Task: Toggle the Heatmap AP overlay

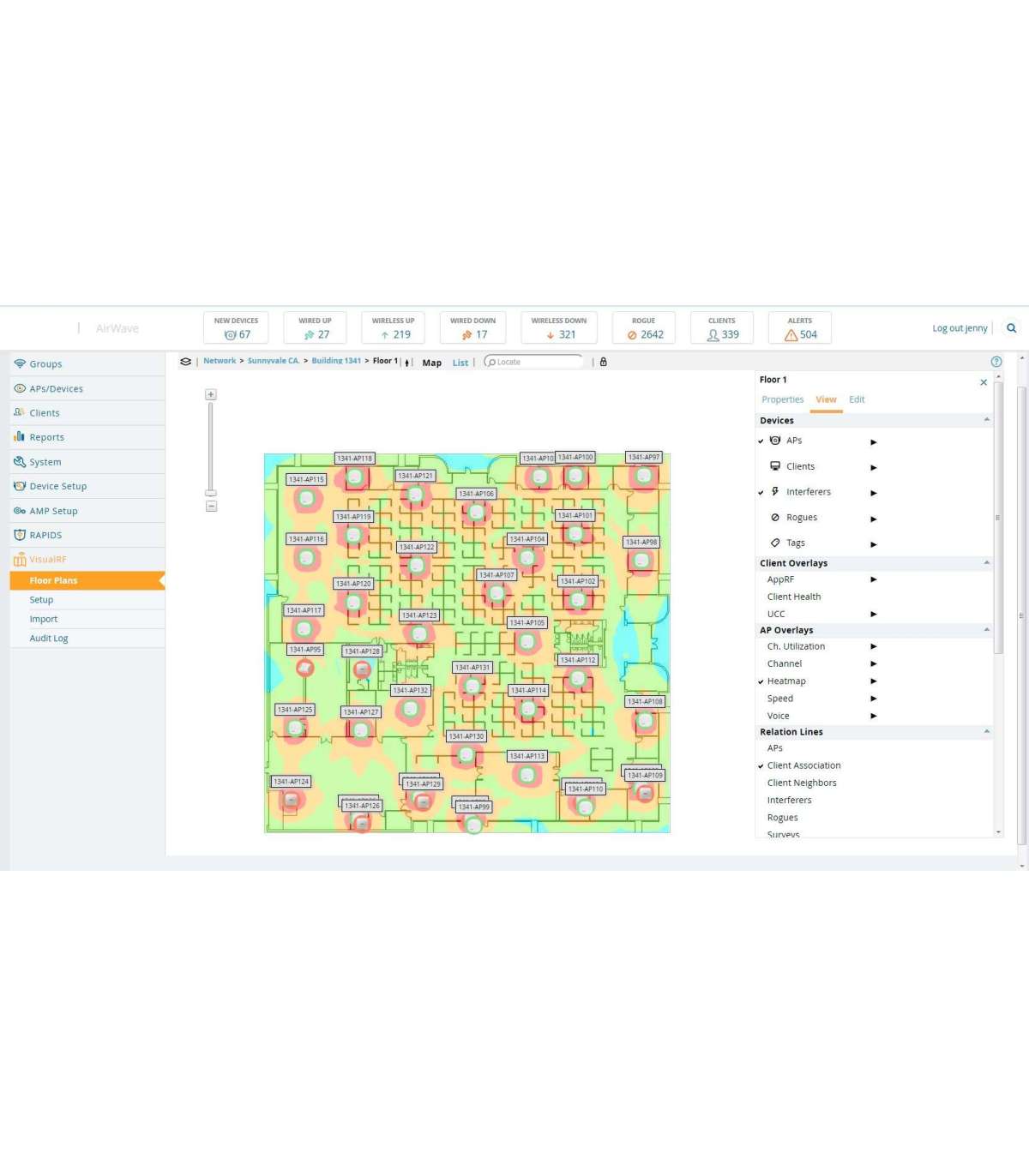Action: click(786, 681)
